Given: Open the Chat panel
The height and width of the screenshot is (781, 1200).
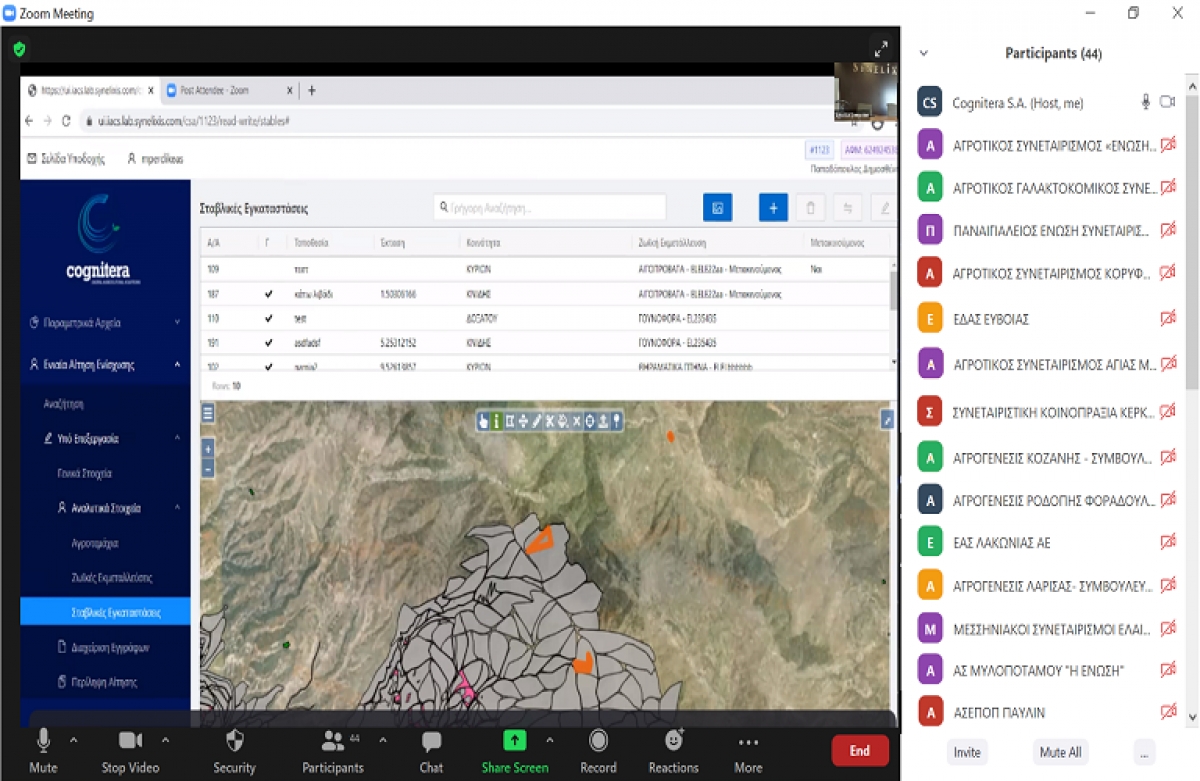Looking at the screenshot, I should [431, 742].
